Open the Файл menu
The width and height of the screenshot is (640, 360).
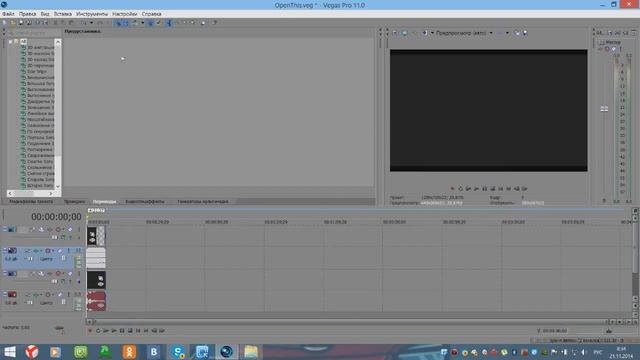coord(8,14)
